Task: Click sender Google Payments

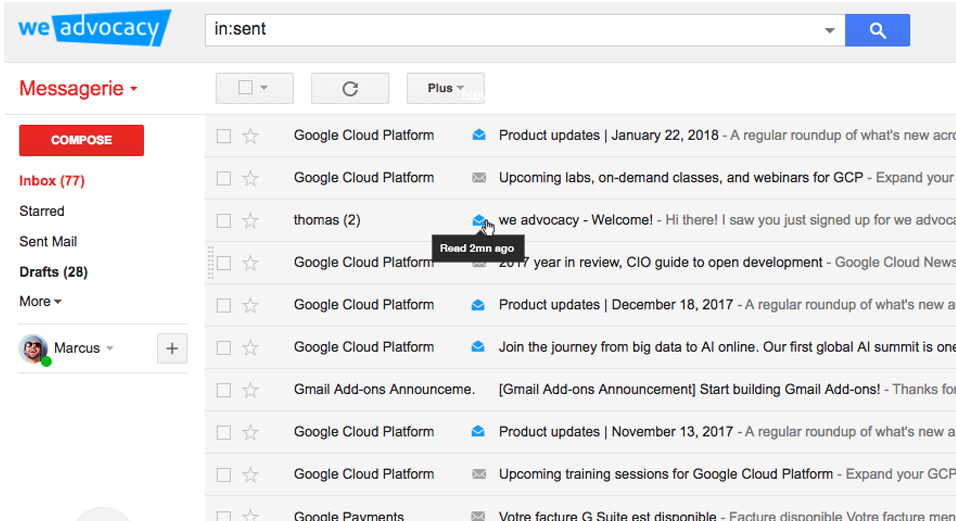Action: click(x=349, y=517)
